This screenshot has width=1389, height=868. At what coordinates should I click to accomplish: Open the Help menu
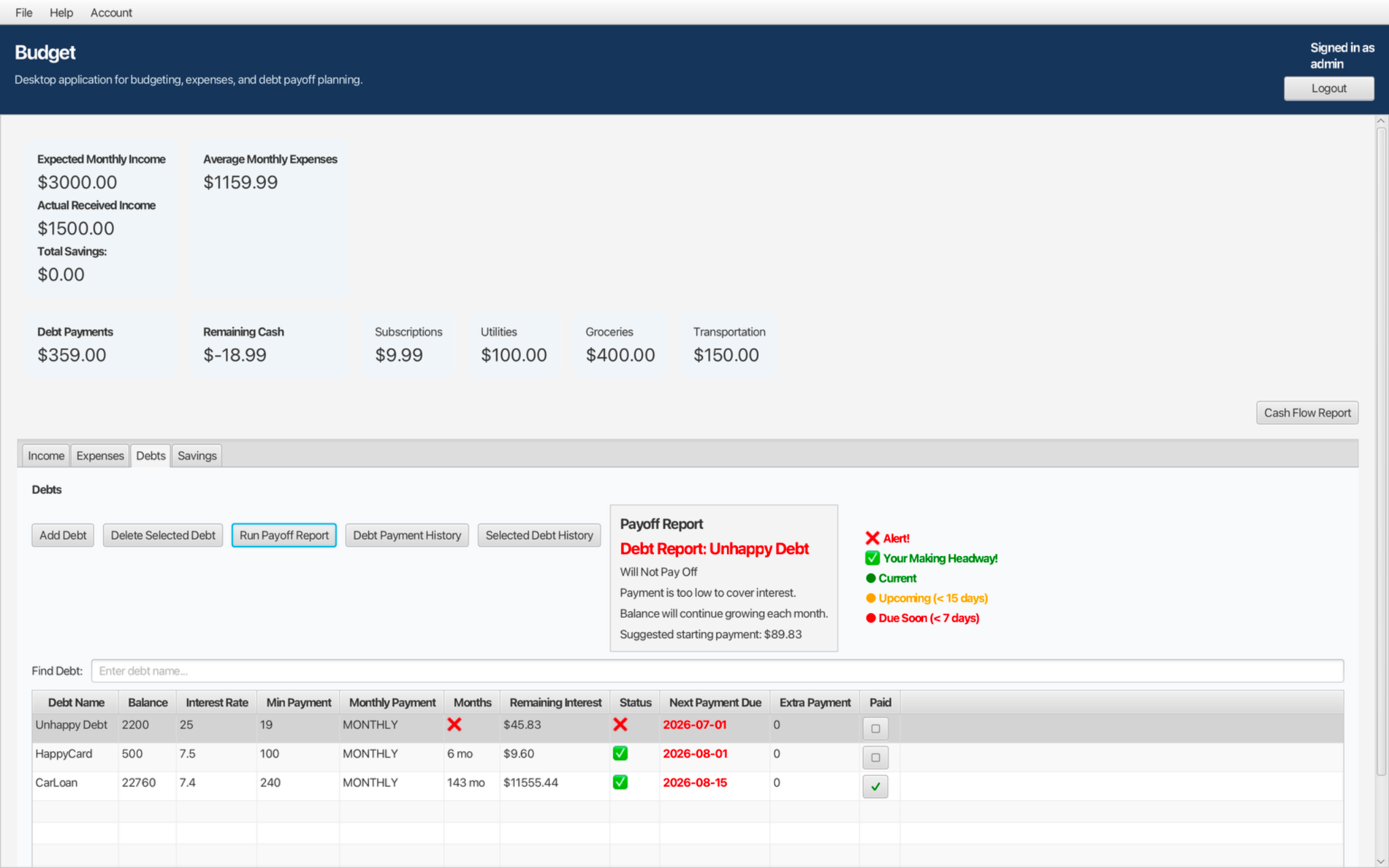coord(61,12)
